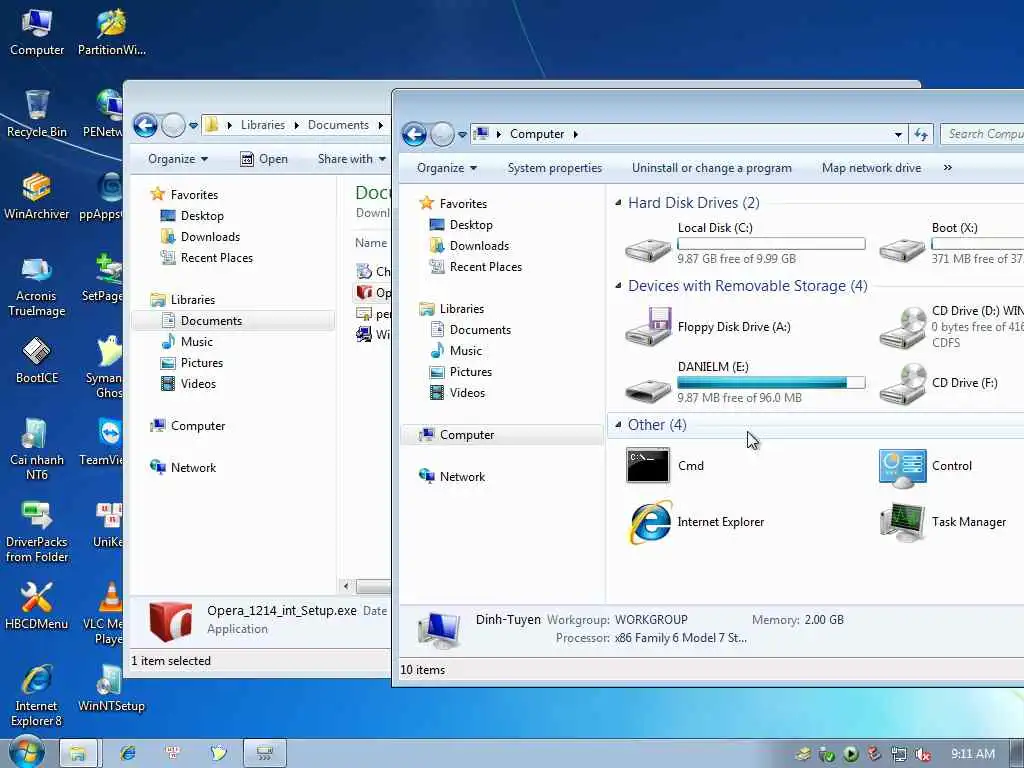The width and height of the screenshot is (1024, 768).
Task: Refresh the Computer window address bar
Action: point(921,135)
